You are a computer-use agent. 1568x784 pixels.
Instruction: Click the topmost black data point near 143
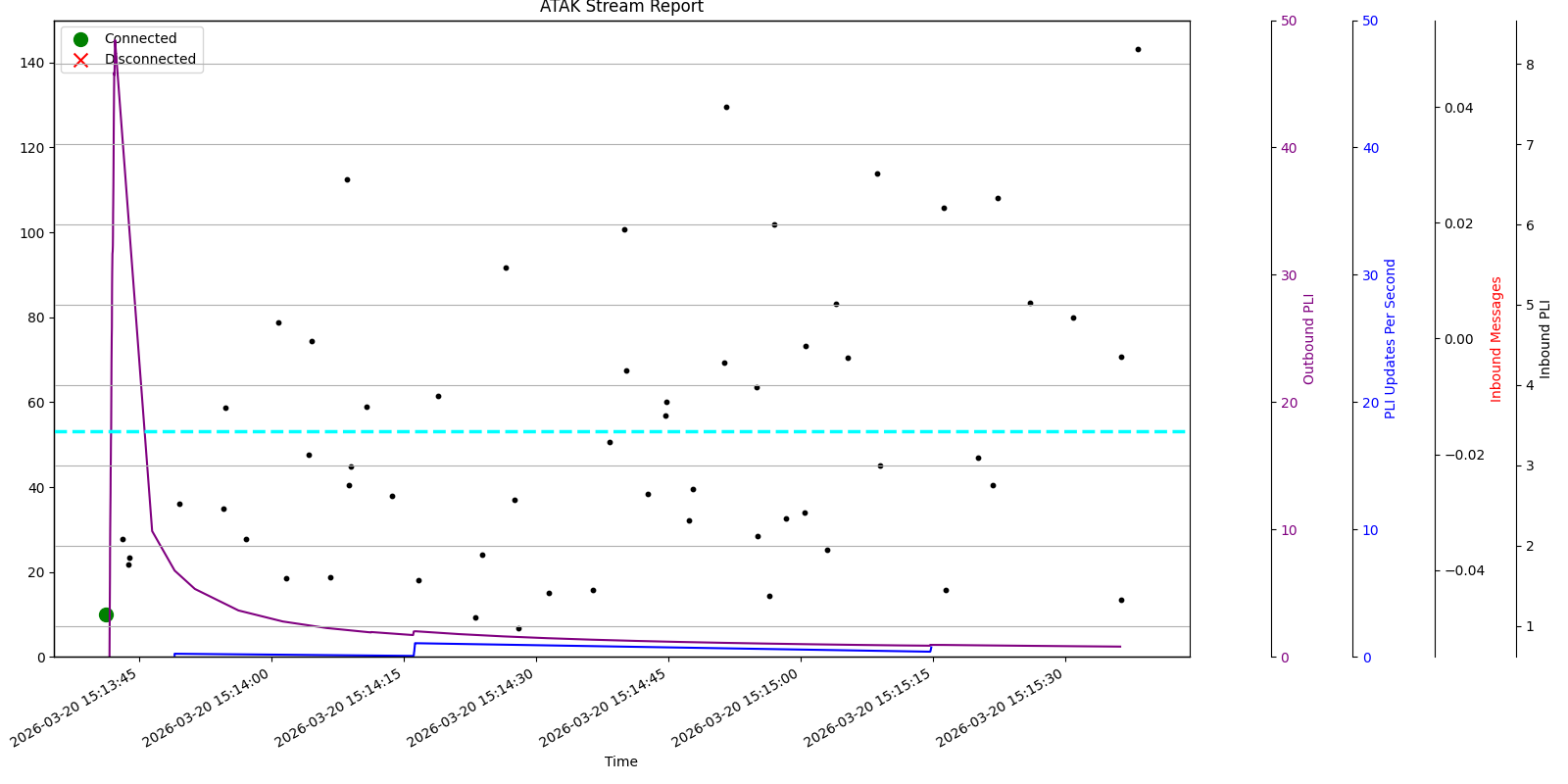(x=1138, y=49)
